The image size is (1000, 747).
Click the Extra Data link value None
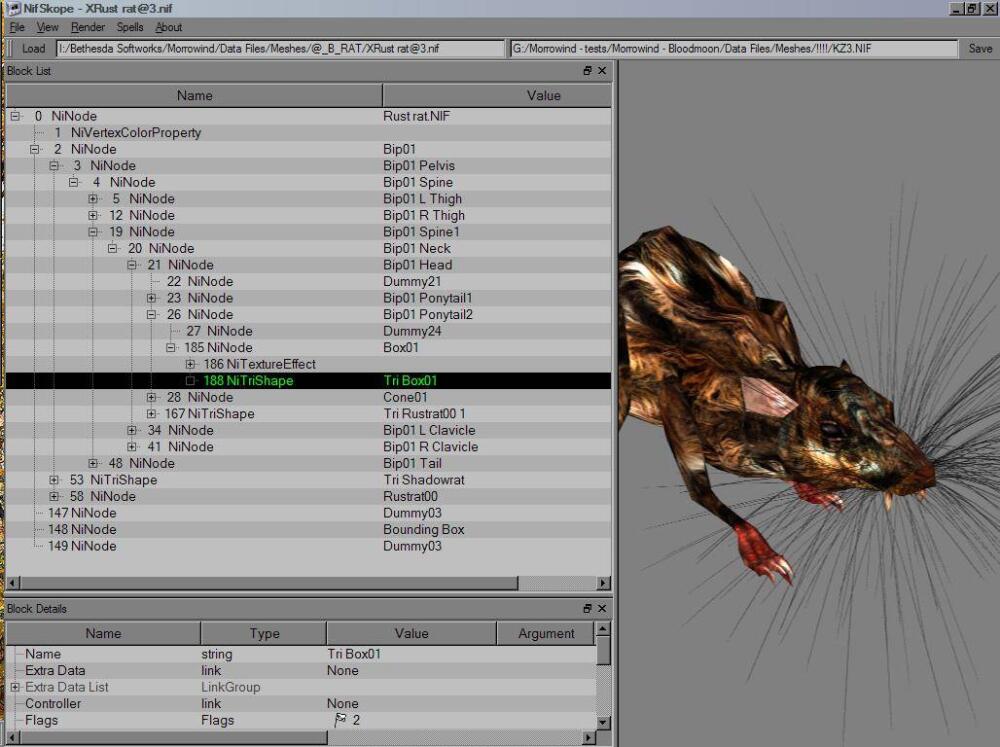(342, 670)
